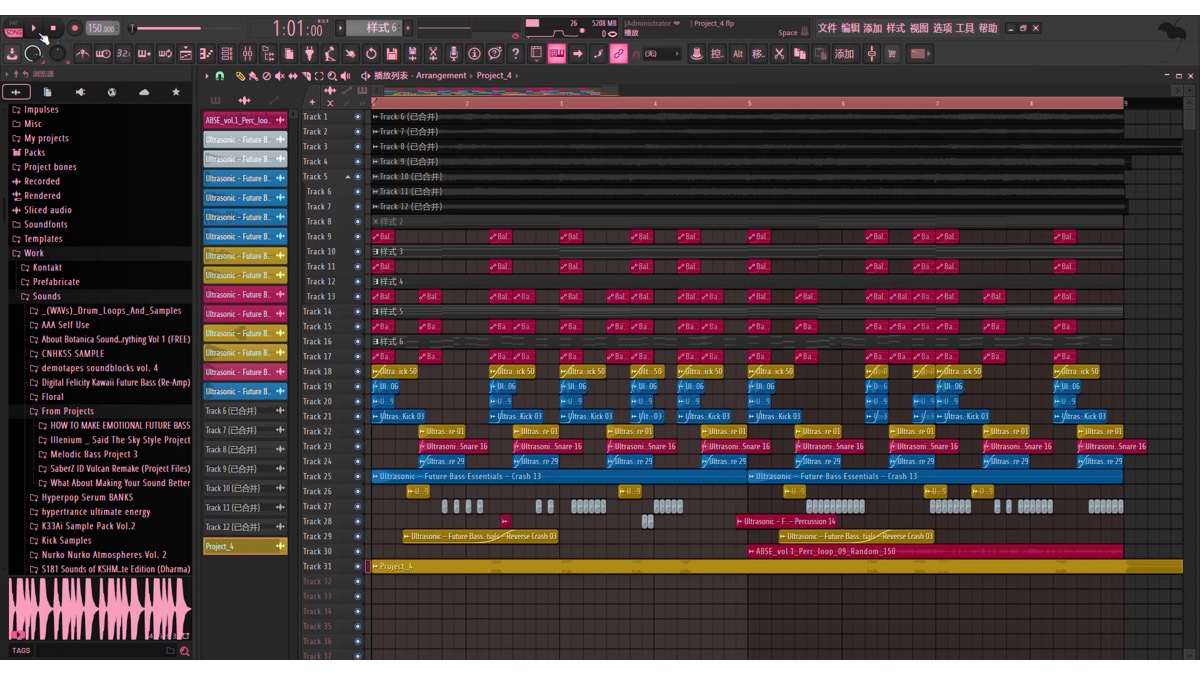Mute Track 1 using its toggle dot
Image resolution: width=1200 pixels, height=675 pixels.
coord(358,117)
